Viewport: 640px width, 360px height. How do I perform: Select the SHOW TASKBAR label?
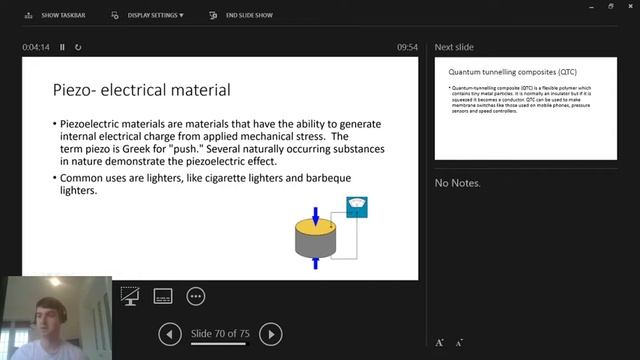pyautogui.click(x=63, y=16)
